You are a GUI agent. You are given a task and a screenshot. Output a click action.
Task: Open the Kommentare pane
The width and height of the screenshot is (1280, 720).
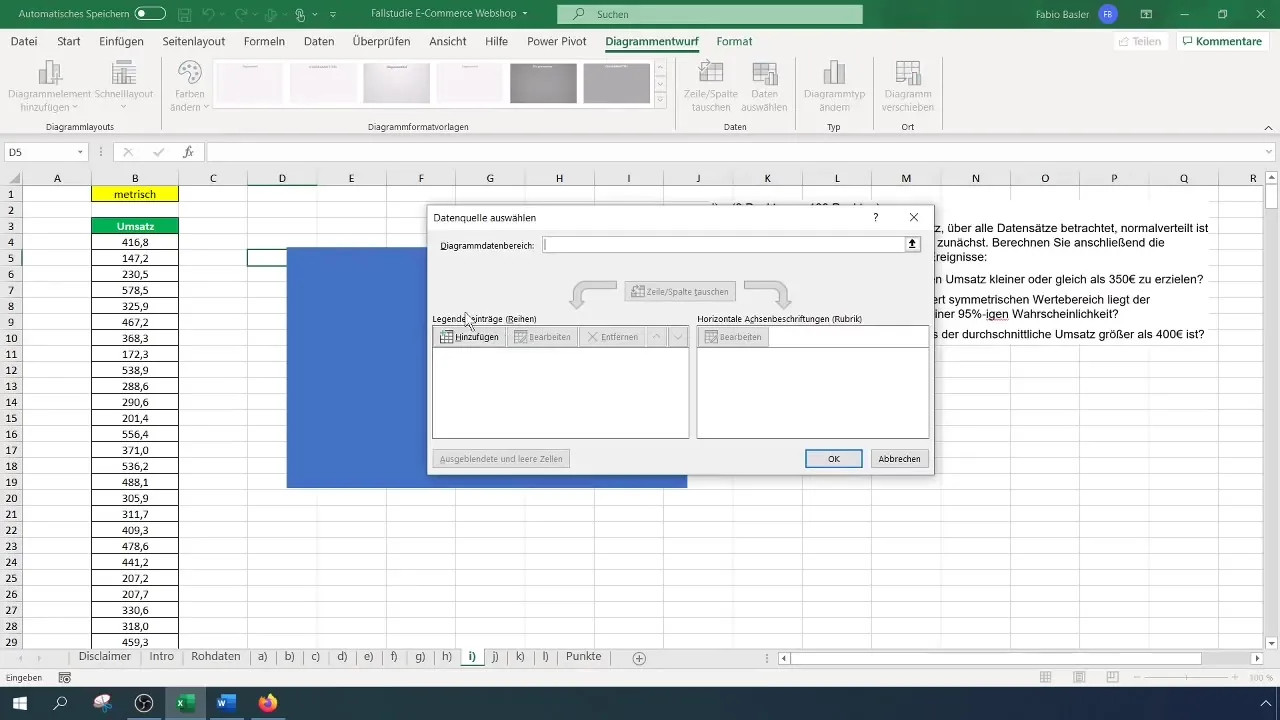click(x=1222, y=41)
